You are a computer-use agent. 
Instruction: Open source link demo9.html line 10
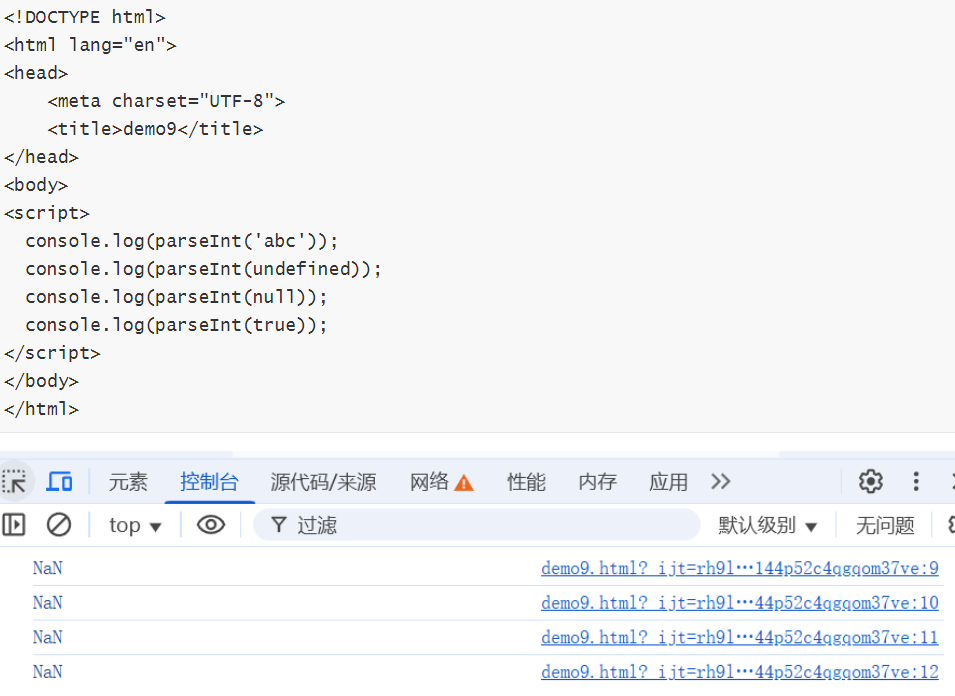click(x=739, y=603)
